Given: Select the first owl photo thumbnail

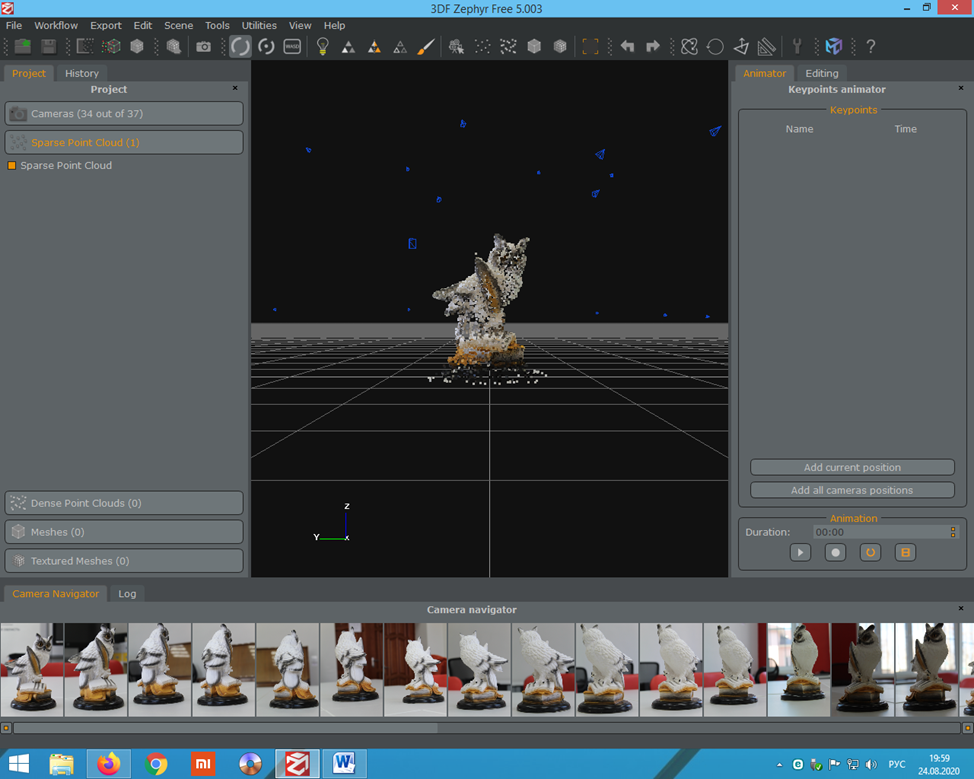Looking at the screenshot, I should [x=32, y=670].
